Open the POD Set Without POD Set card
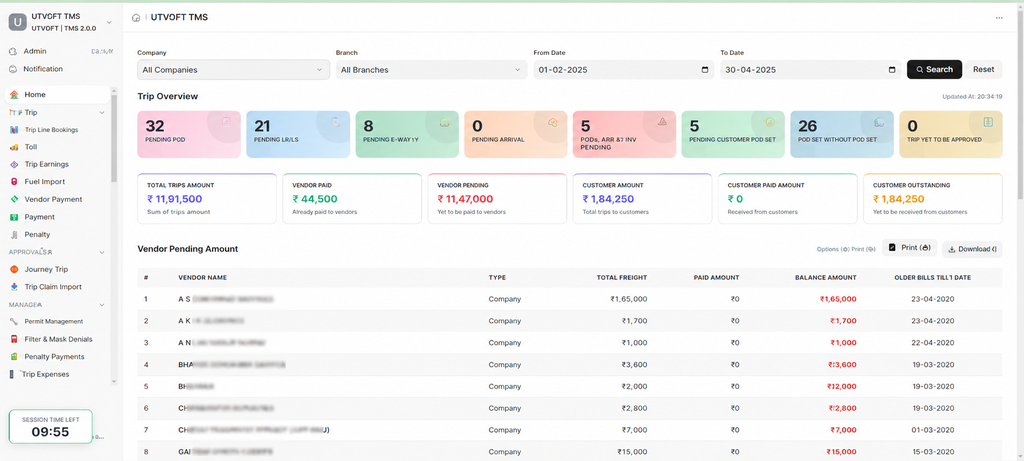Image resolution: width=1024 pixels, height=461 pixels. [x=842, y=134]
